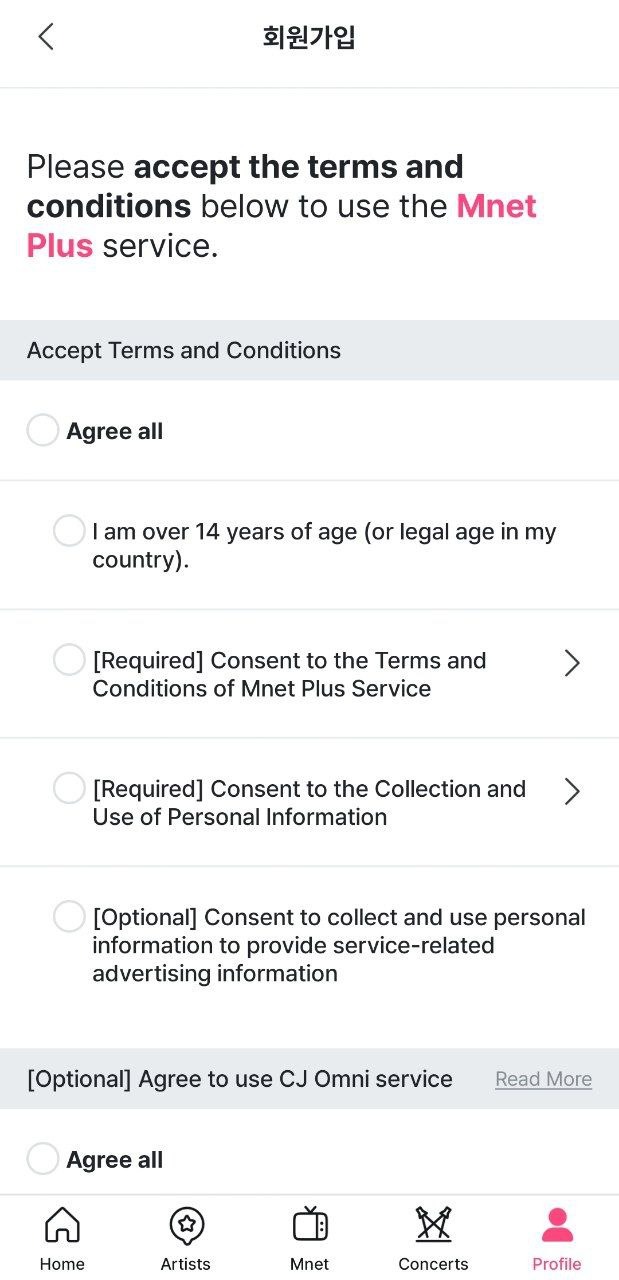
Task: Tap the Artists label in bottom navigation
Action: point(186,1264)
